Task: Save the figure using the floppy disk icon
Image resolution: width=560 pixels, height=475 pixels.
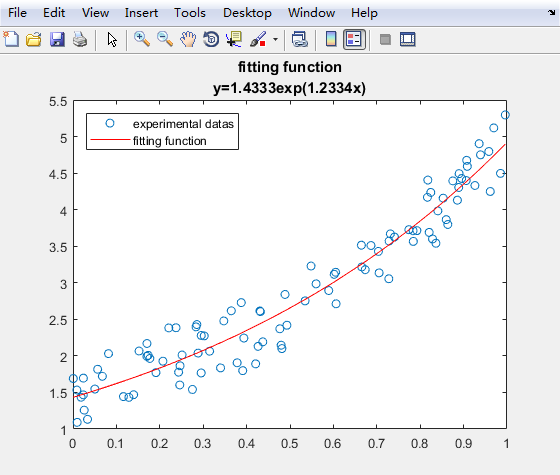Action: point(57,39)
